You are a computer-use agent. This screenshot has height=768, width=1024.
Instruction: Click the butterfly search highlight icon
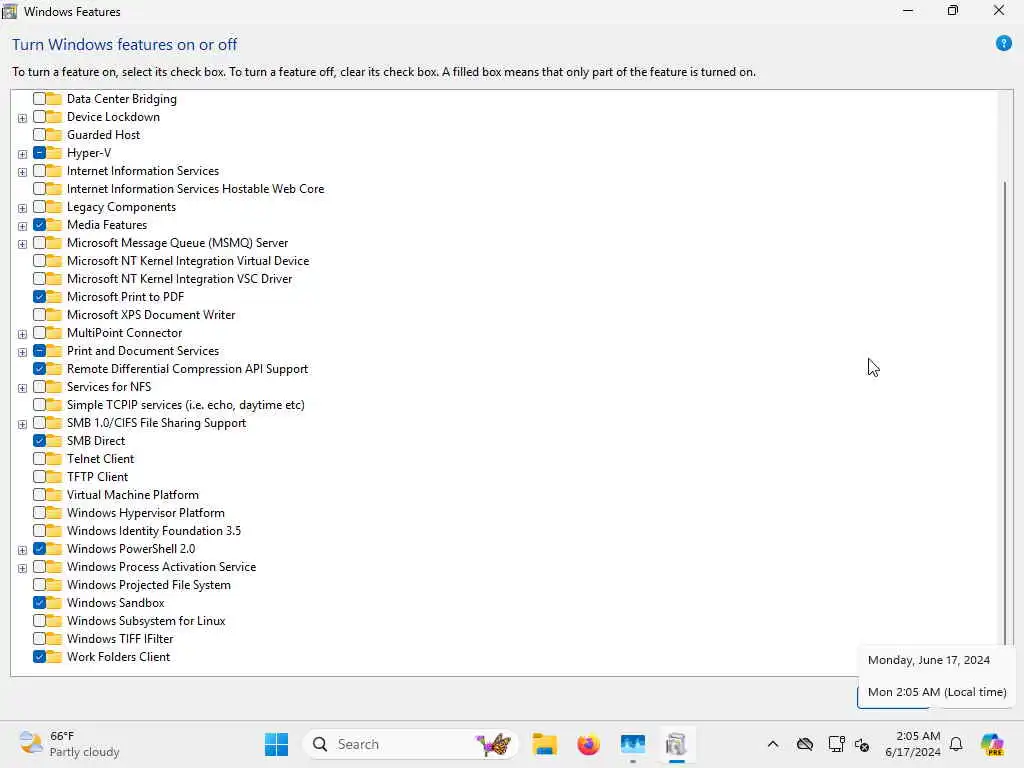point(493,744)
